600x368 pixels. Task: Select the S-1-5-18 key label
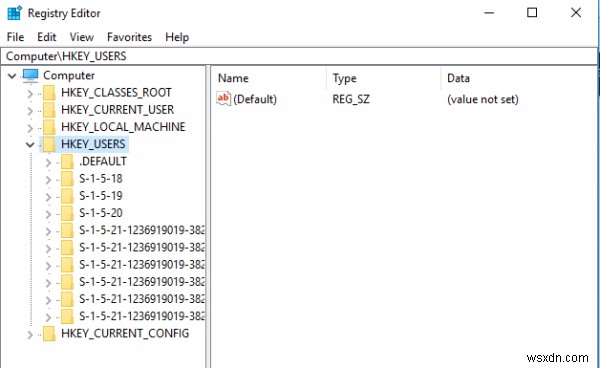pos(101,179)
